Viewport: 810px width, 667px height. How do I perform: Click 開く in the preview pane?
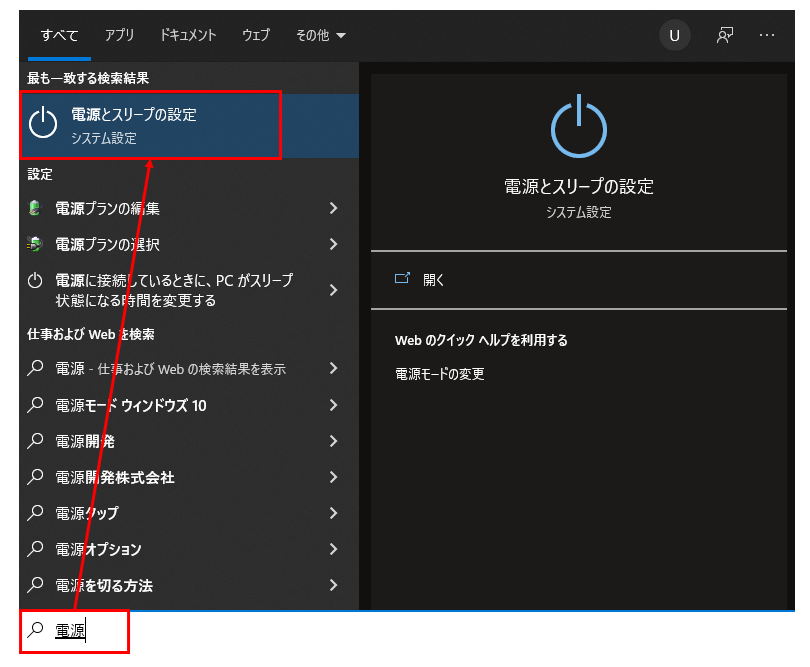tap(433, 280)
